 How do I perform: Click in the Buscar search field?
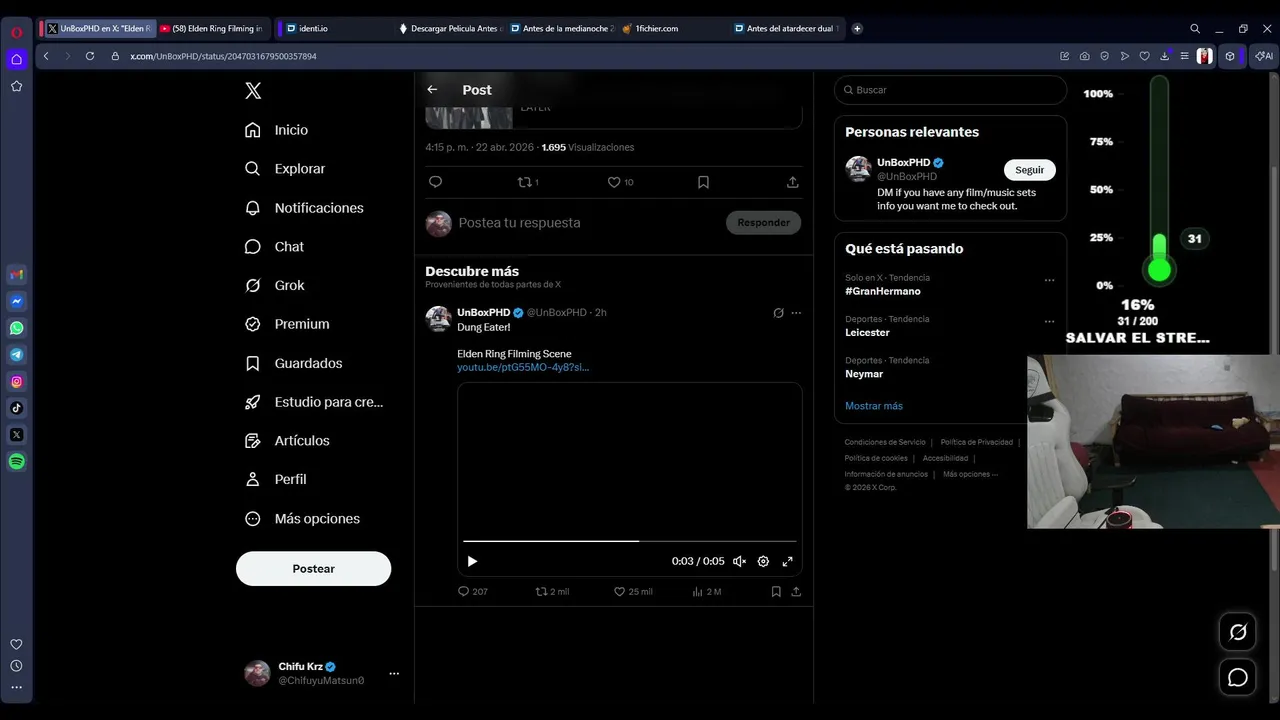(950, 90)
